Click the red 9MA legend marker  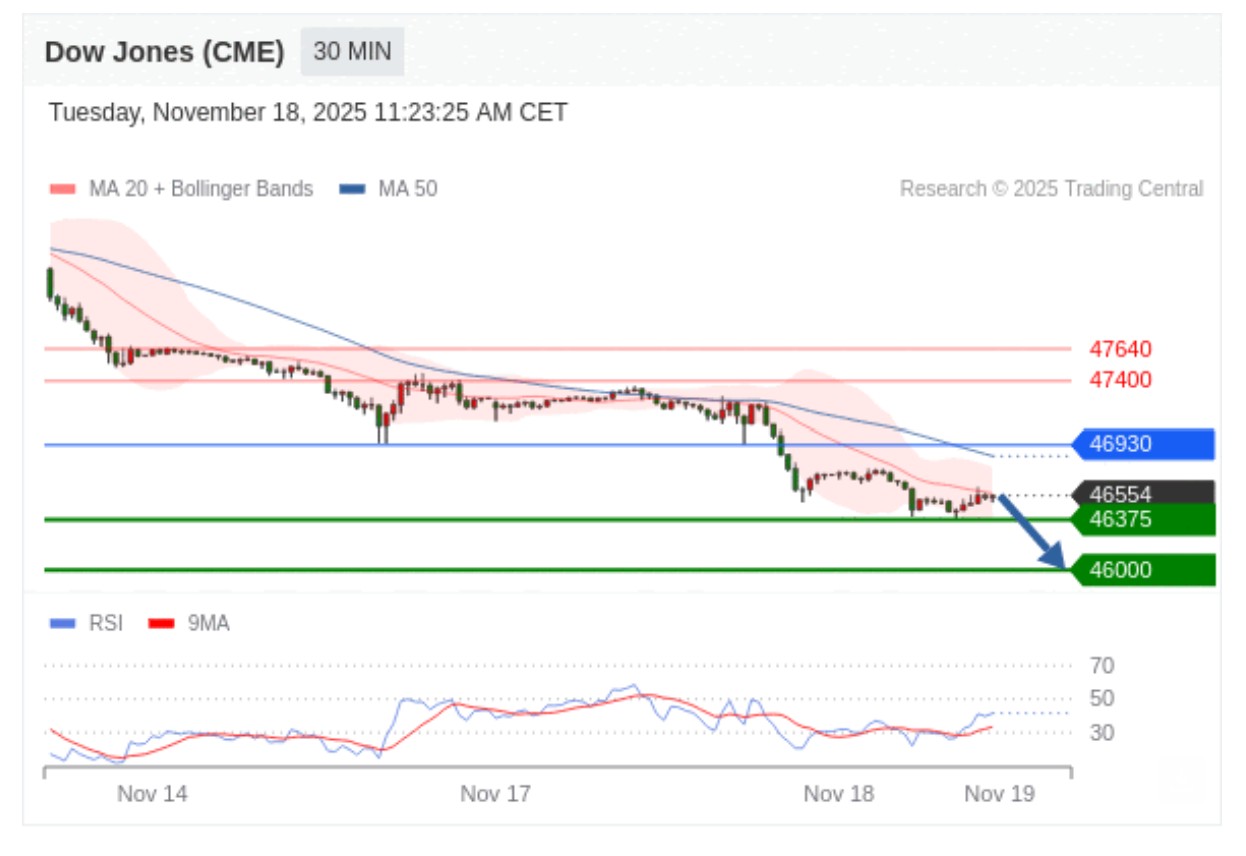(161, 624)
